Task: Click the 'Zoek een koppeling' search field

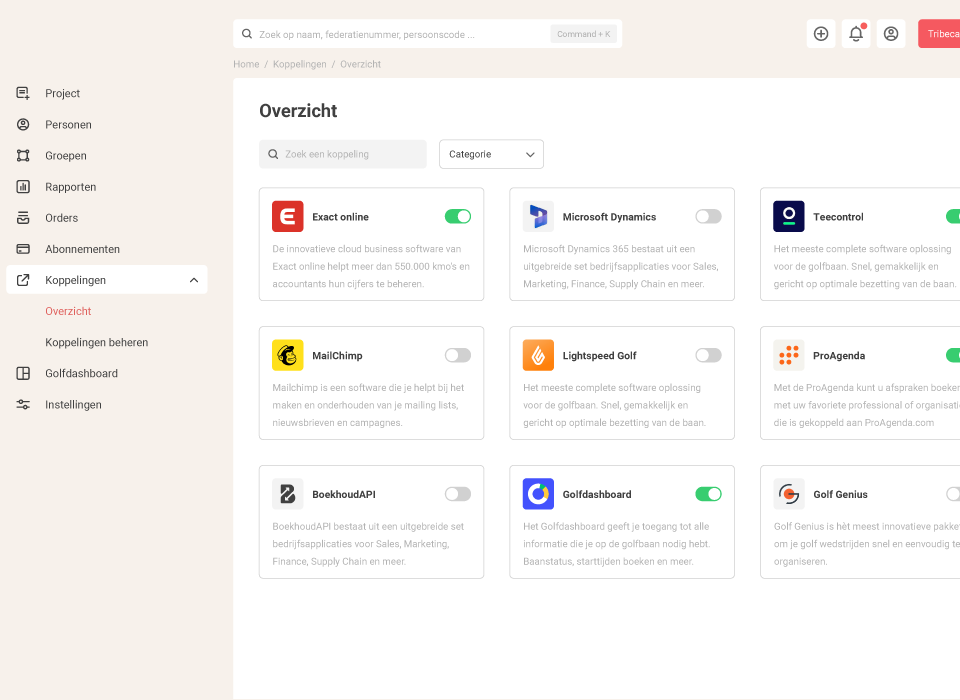Action: [x=343, y=154]
